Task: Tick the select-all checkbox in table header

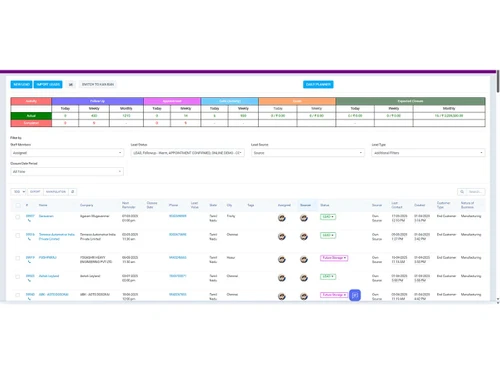Action: point(18,205)
